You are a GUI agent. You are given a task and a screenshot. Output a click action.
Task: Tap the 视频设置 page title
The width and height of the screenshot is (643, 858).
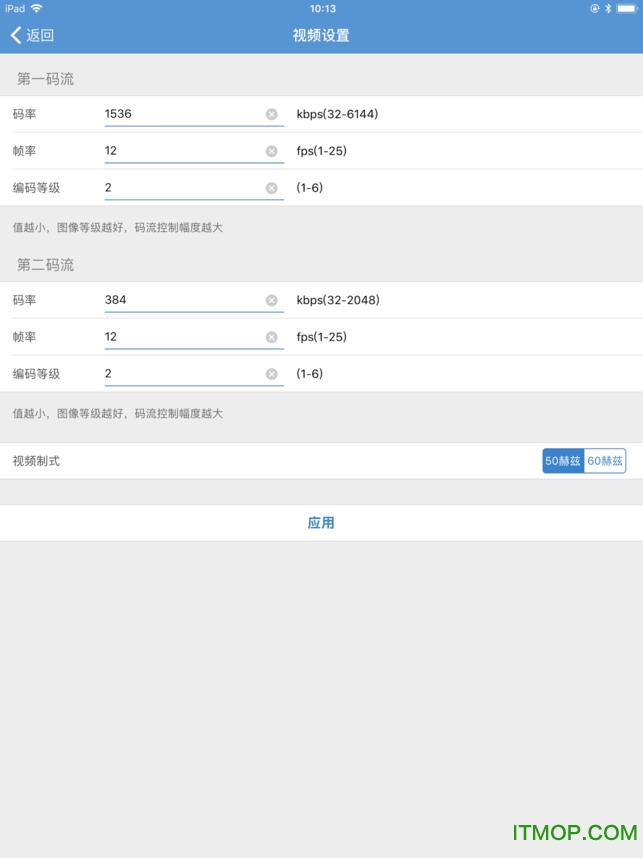(321, 36)
